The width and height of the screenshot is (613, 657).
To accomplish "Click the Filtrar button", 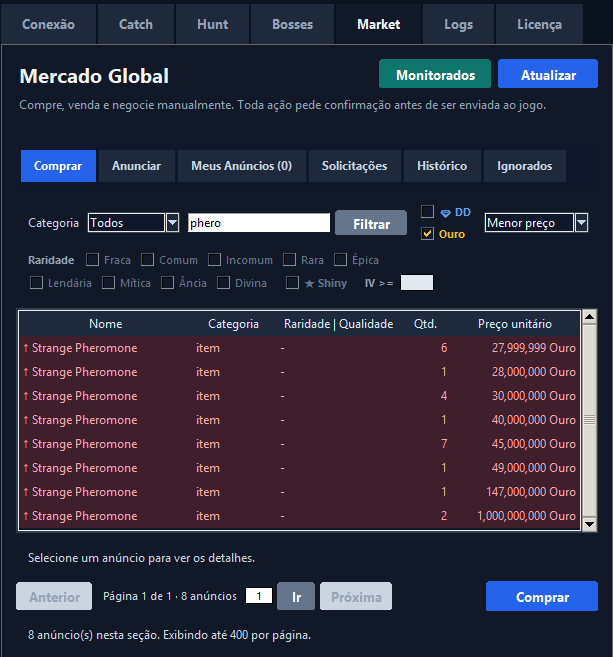I will [371, 223].
